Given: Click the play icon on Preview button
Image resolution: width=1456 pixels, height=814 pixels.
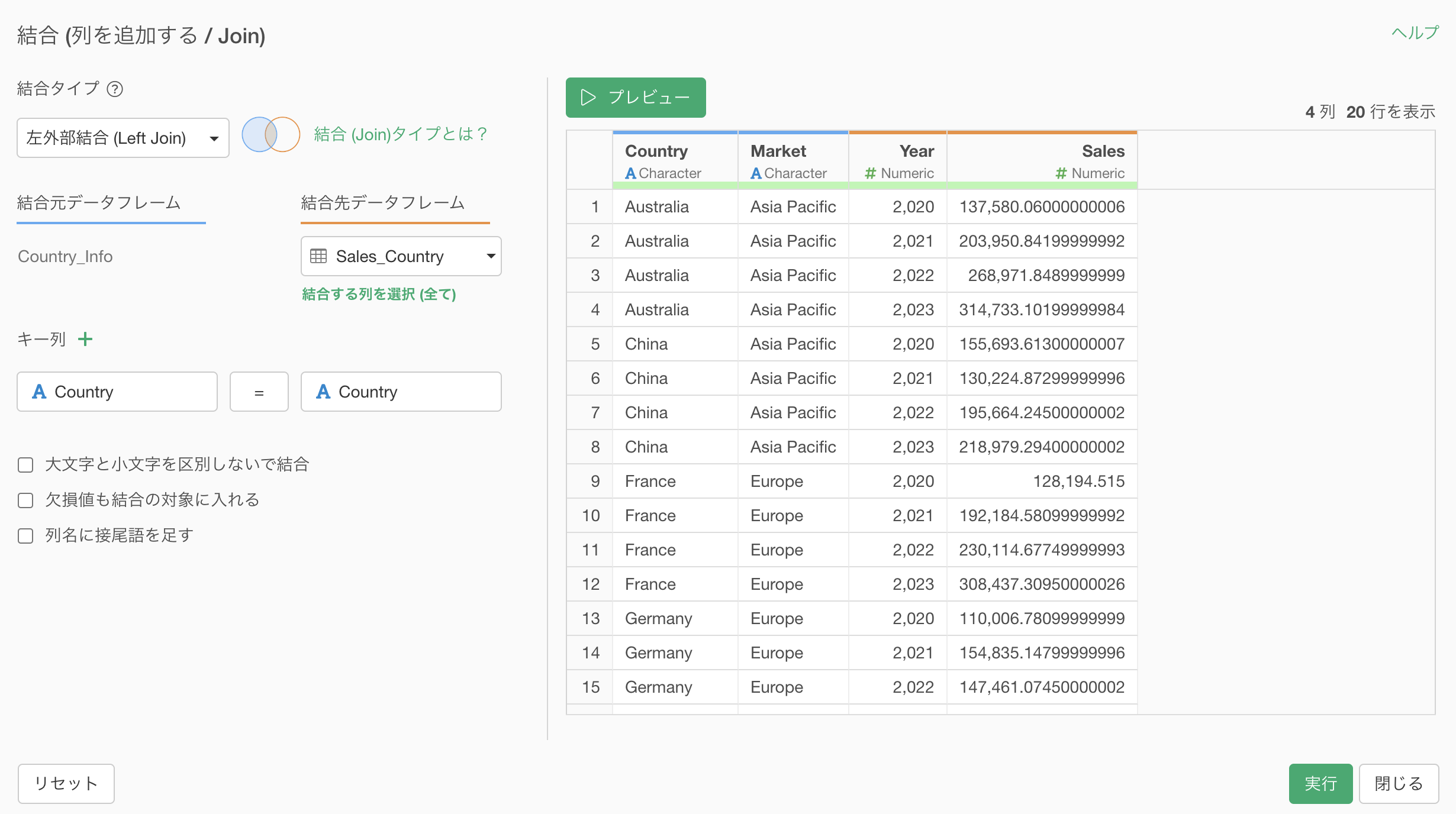Looking at the screenshot, I should (x=588, y=97).
